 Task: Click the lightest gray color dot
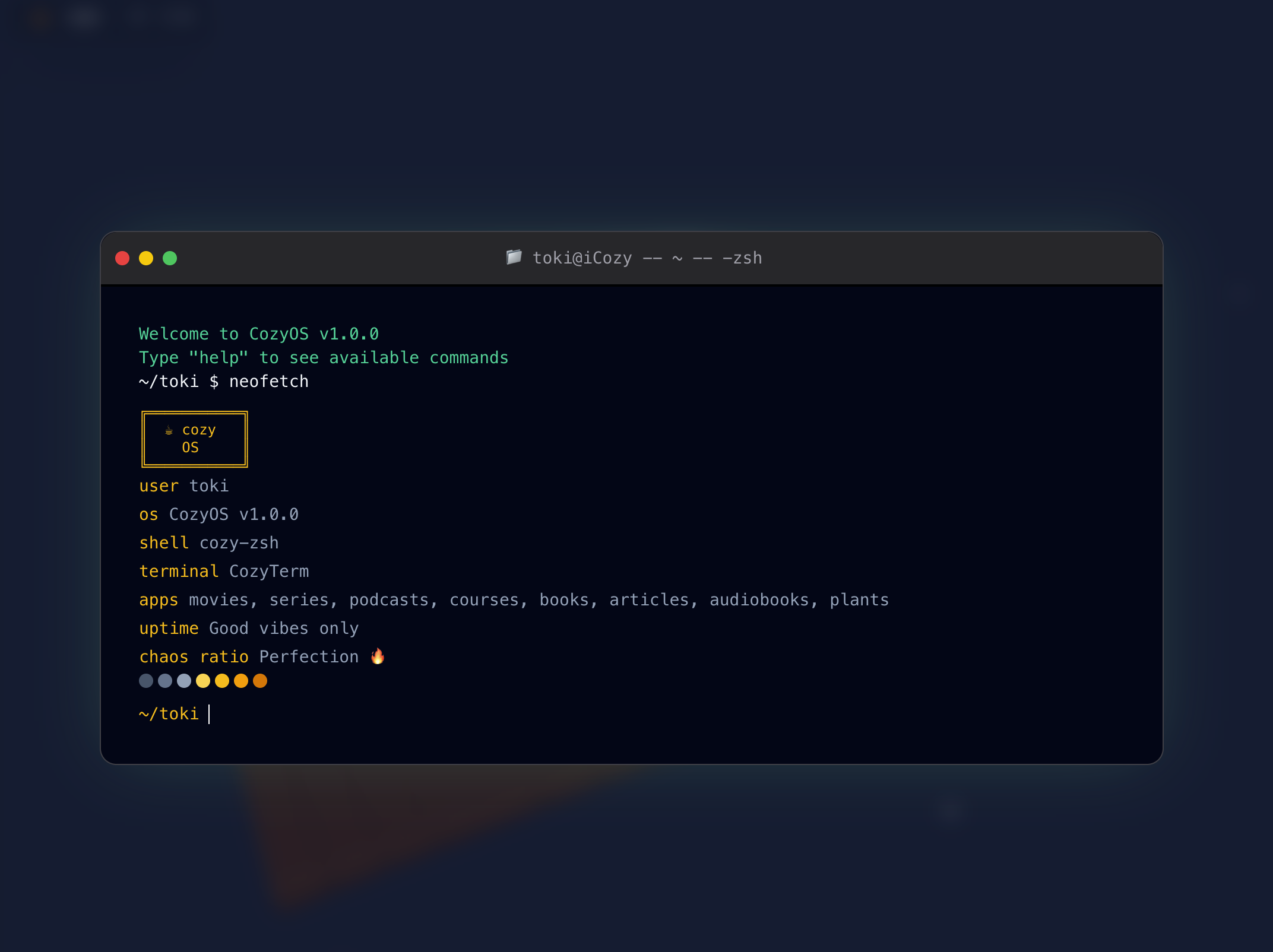[184, 681]
